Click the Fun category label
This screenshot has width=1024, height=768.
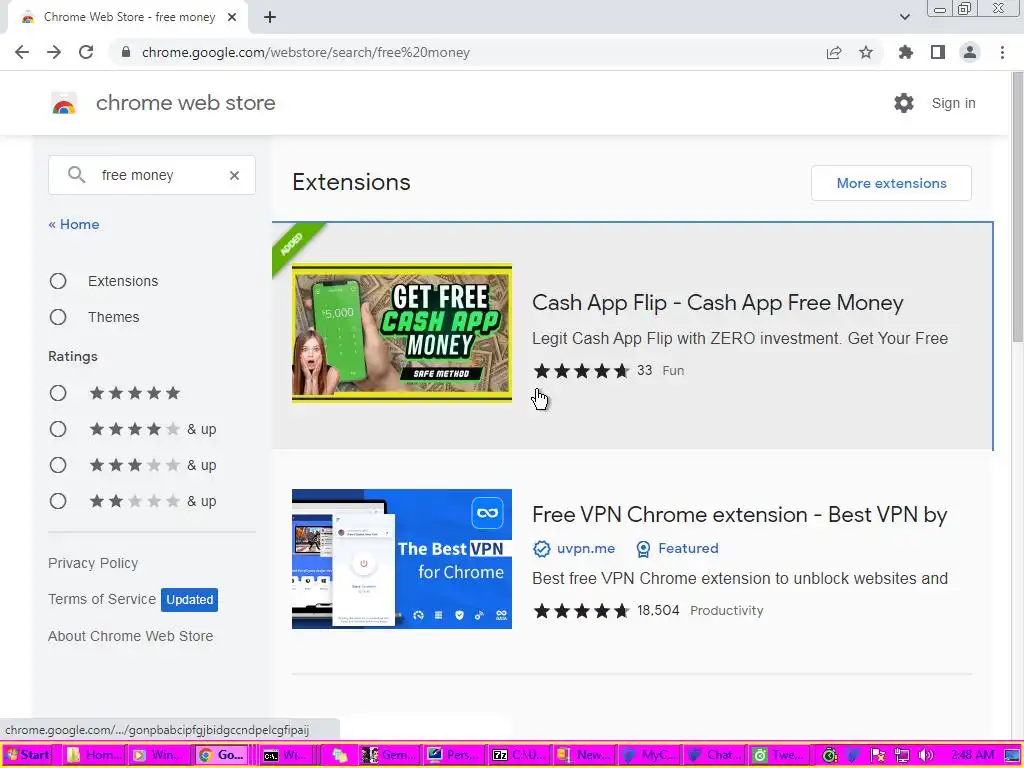click(673, 371)
